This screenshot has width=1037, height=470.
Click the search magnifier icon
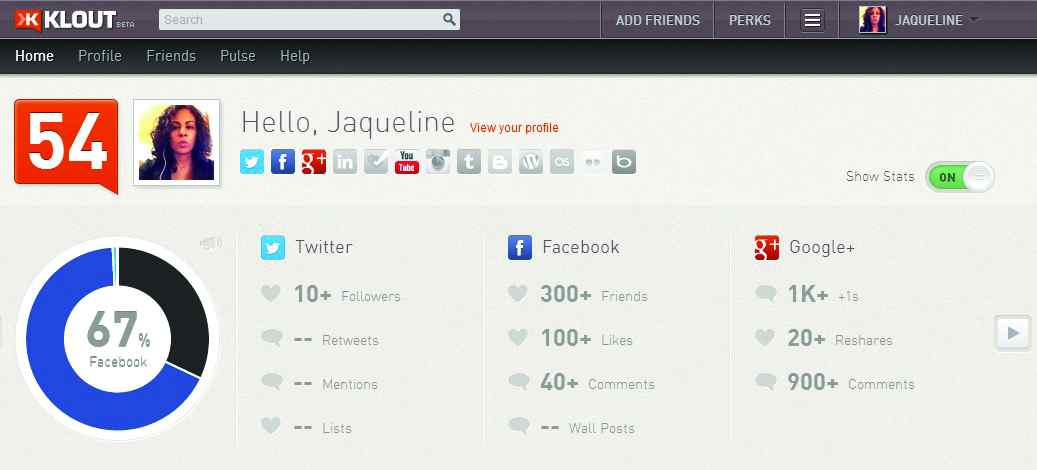(x=449, y=20)
